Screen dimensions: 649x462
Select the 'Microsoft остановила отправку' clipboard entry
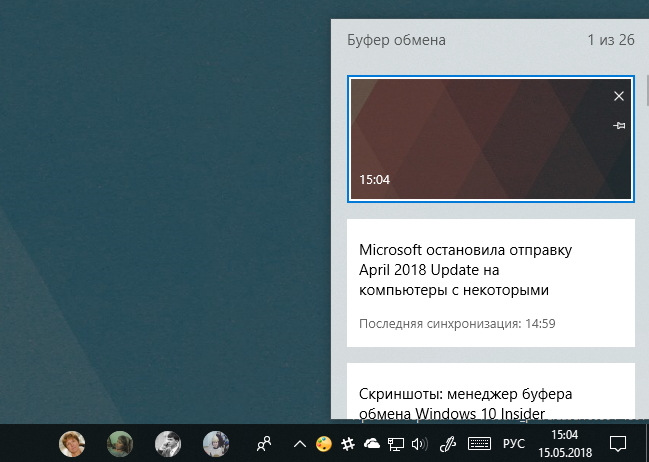pyautogui.click(x=490, y=283)
